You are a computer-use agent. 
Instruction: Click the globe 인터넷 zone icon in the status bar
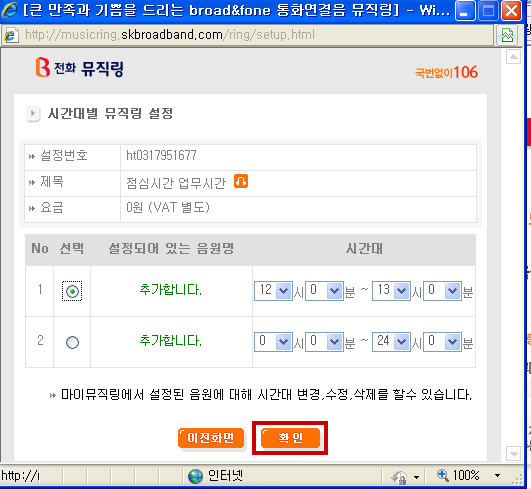tap(195, 476)
